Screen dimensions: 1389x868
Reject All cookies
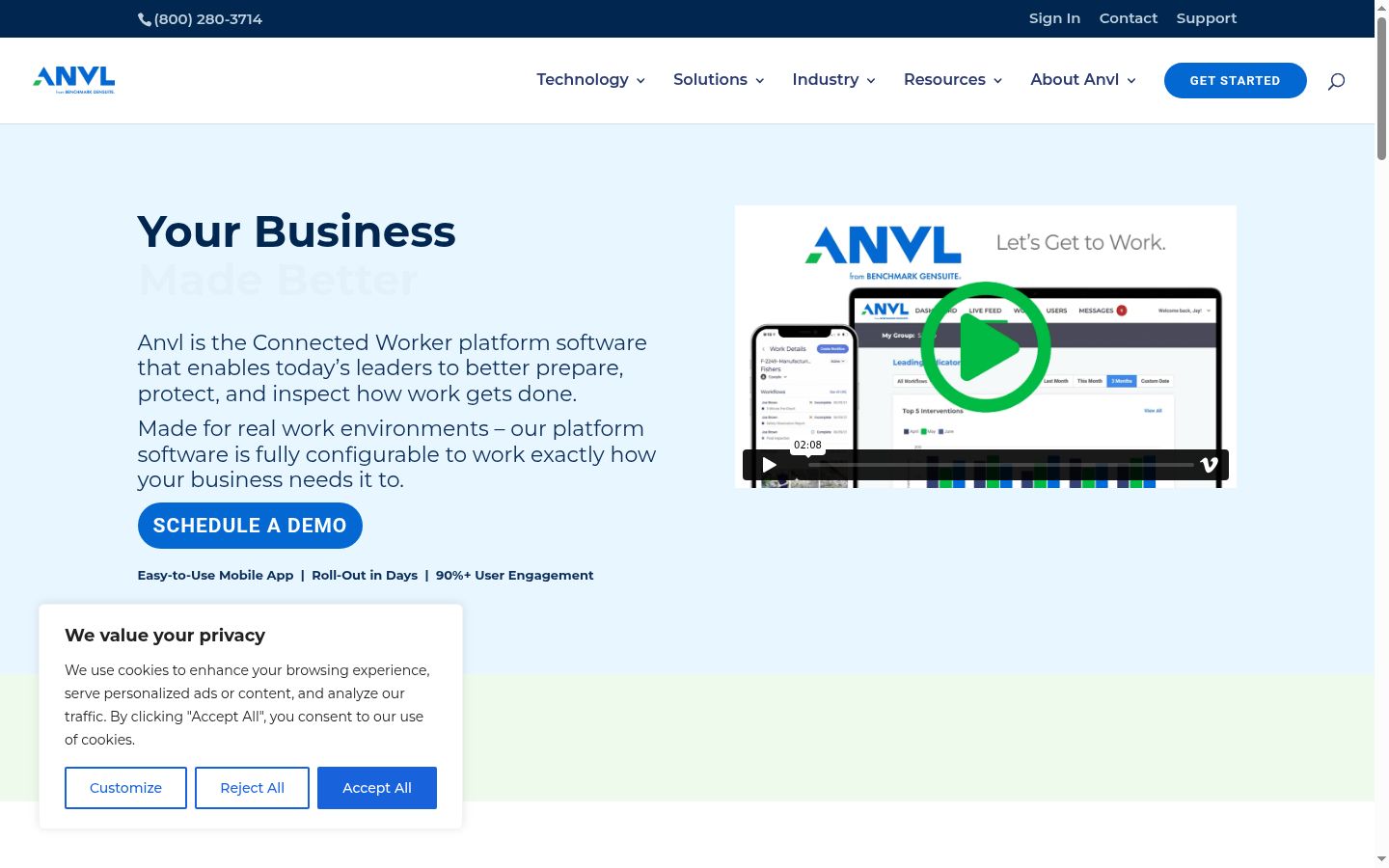coord(253,788)
